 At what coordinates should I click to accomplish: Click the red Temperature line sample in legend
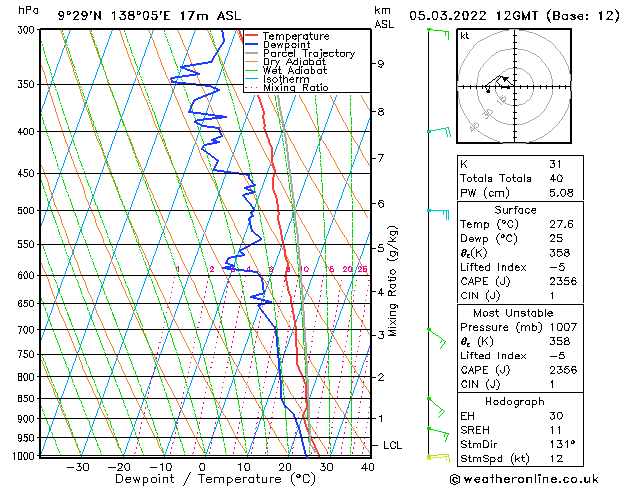tap(251, 36)
